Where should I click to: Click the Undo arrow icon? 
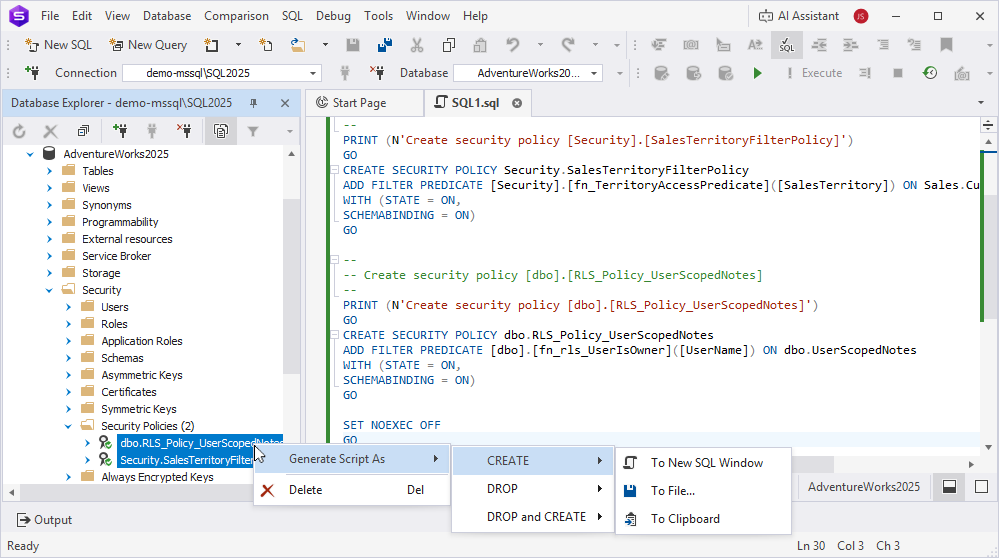pos(513,45)
